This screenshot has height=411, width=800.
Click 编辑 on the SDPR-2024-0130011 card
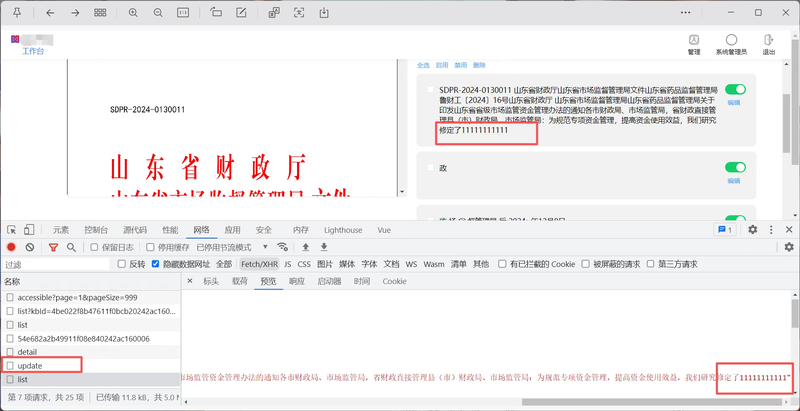tap(734, 102)
